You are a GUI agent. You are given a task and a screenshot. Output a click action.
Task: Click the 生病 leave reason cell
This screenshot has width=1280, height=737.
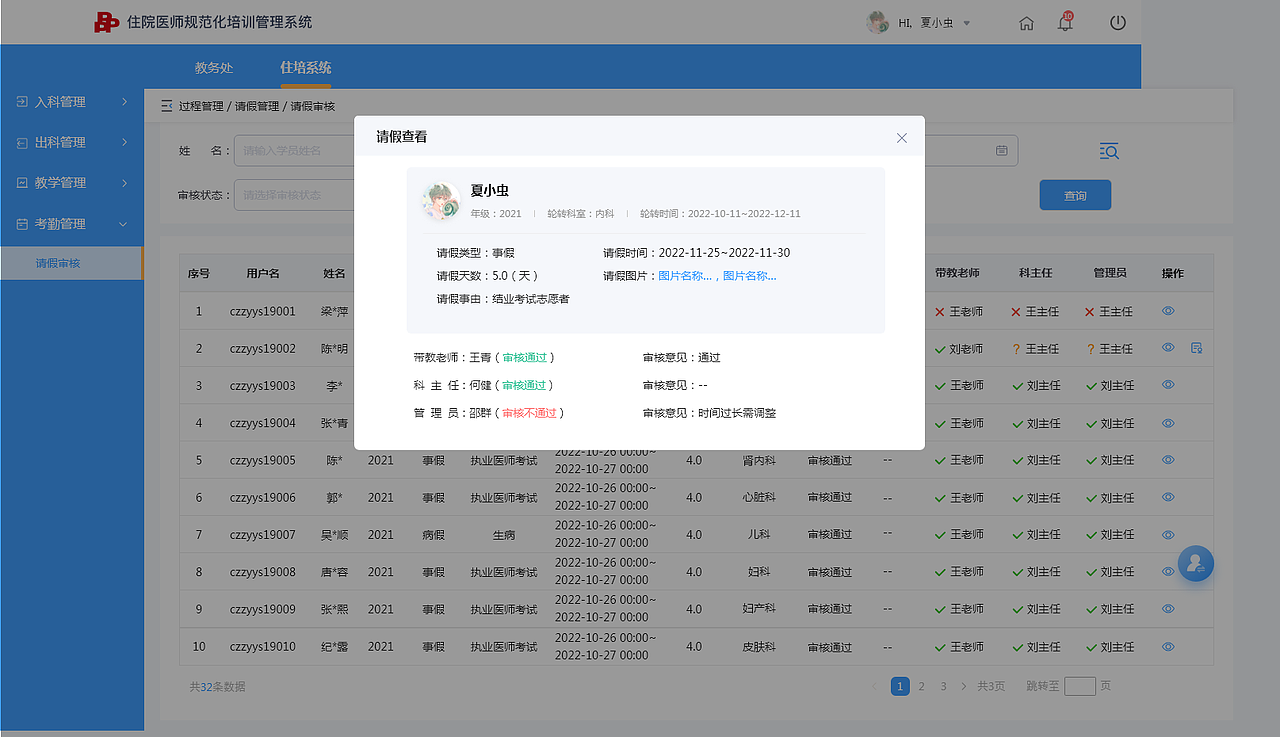click(x=504, y=535)
